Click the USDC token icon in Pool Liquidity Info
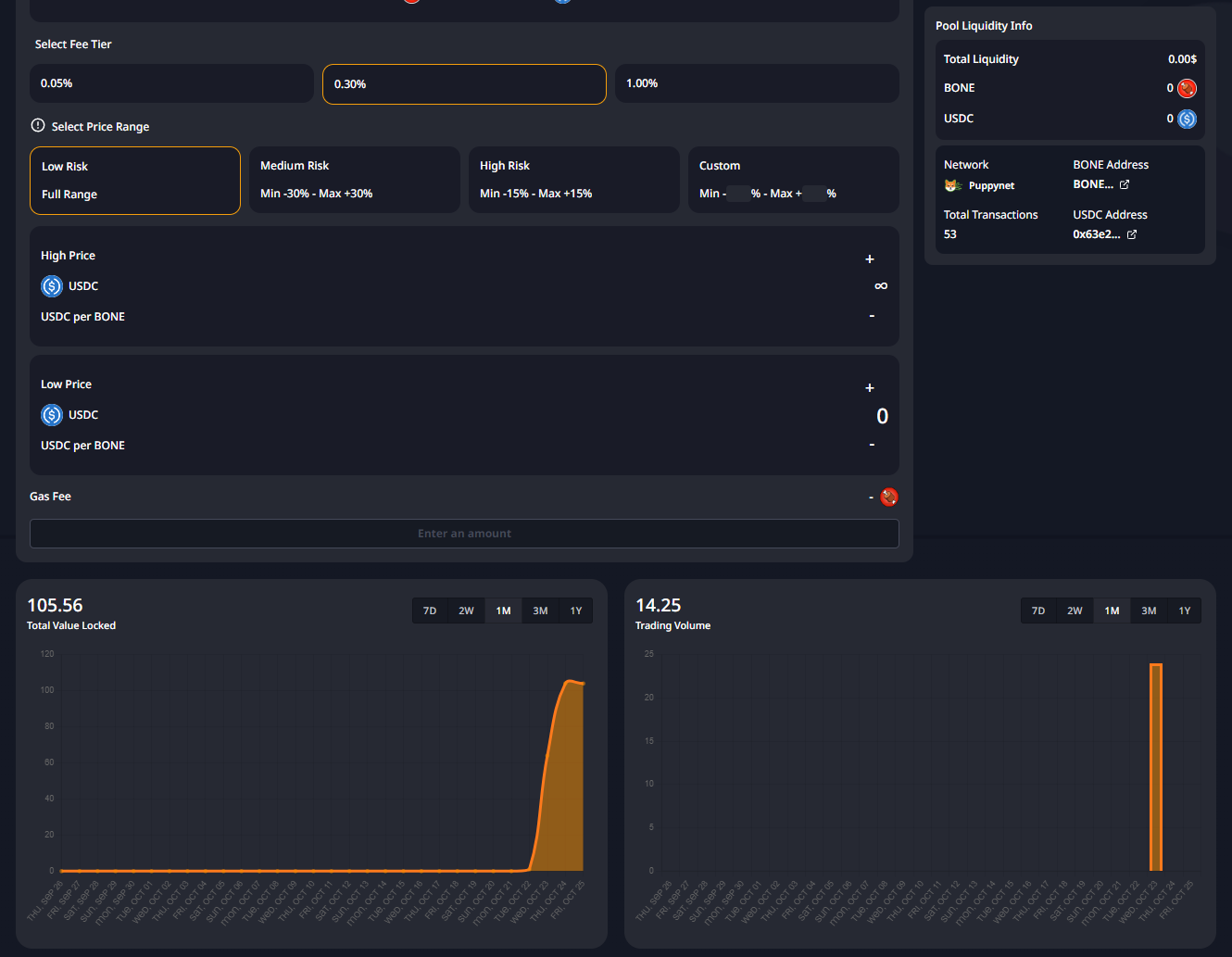The image size is (1232, 957). [x=1187, y=119]
